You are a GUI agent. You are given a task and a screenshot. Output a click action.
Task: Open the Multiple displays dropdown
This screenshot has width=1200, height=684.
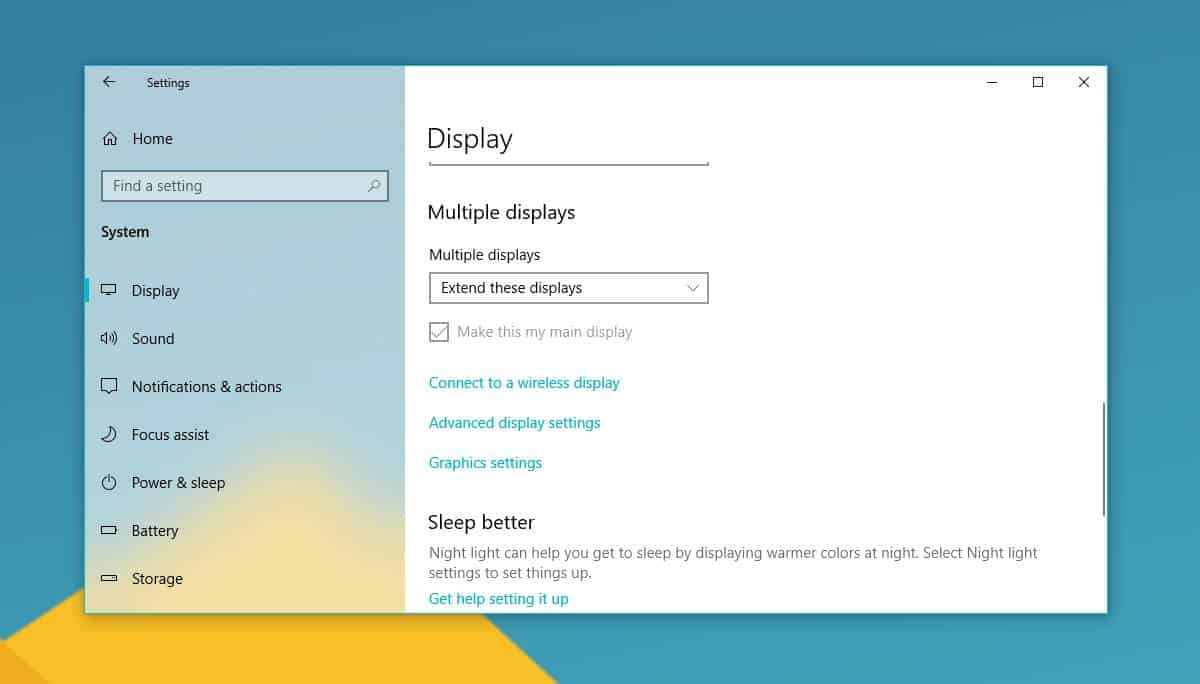568,288
